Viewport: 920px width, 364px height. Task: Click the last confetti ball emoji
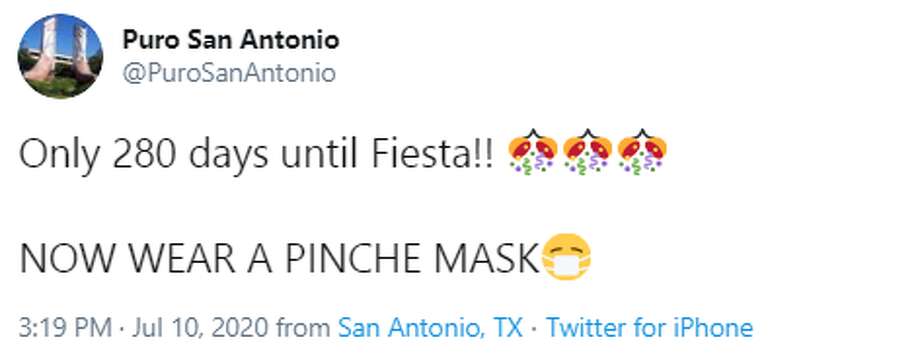(642, 152)
